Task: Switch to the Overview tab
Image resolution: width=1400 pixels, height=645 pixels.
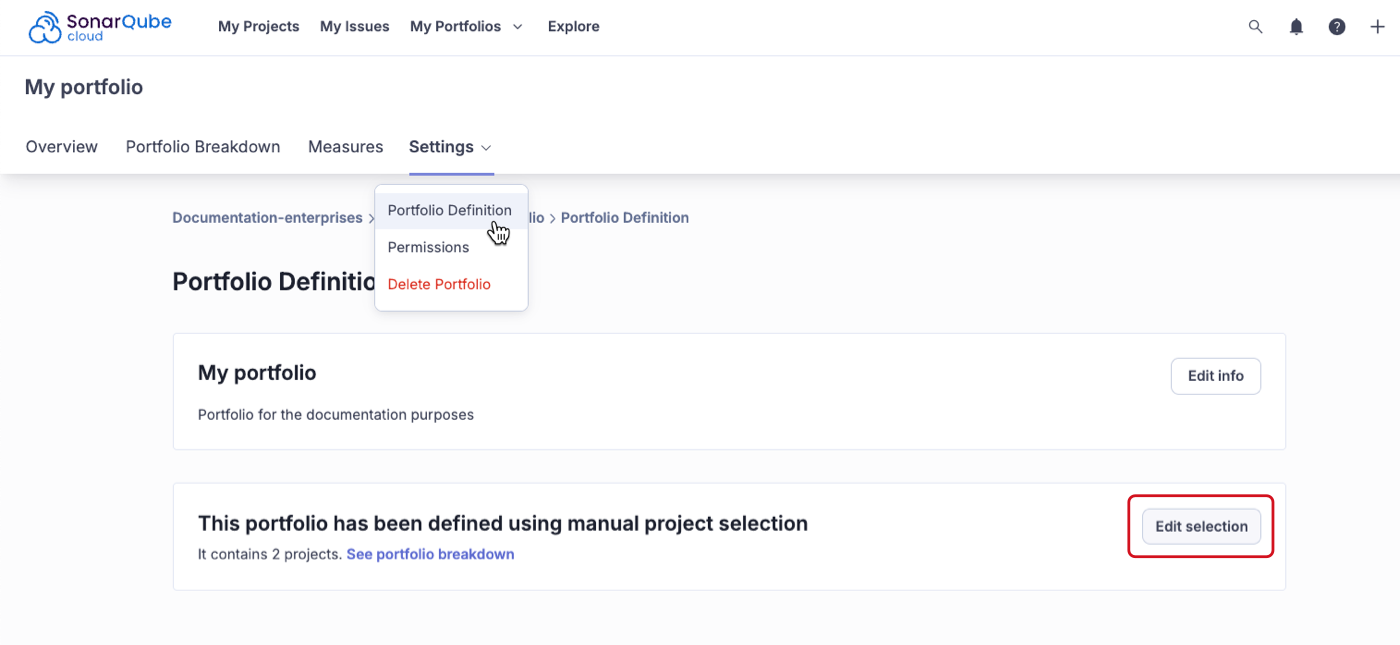Action: [x=62, y=147]
